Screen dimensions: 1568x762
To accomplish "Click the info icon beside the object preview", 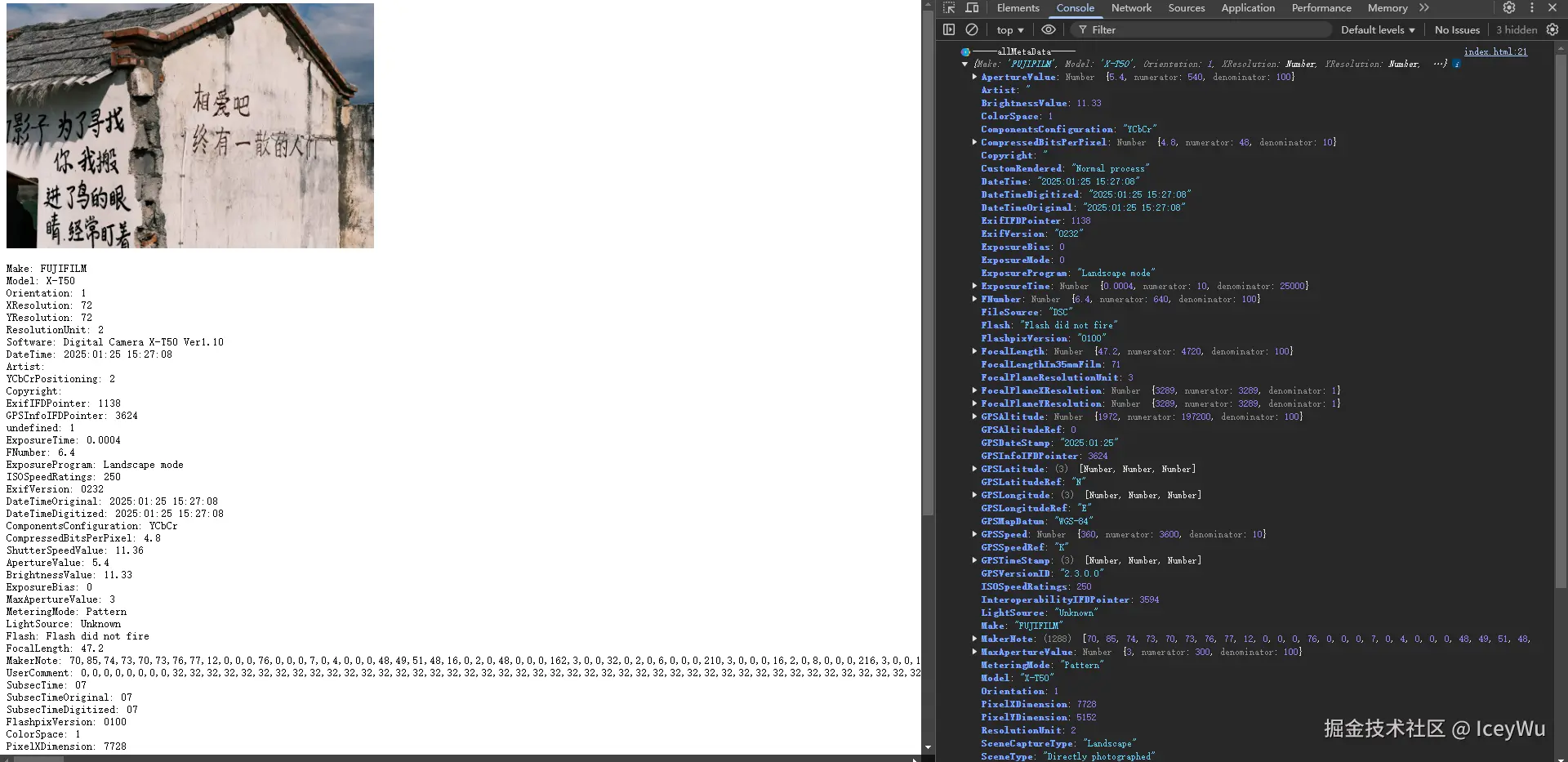I will 1457,64.
